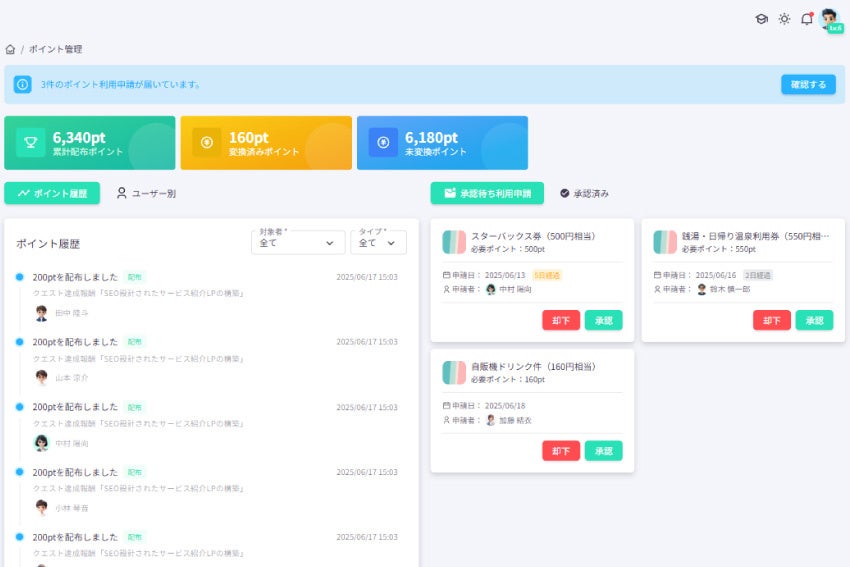Viewport: 850px width, 567px height.
Task: Approve the 自販機ドリンク件 request
Action: pyautogui.click(x=603, y=451)
